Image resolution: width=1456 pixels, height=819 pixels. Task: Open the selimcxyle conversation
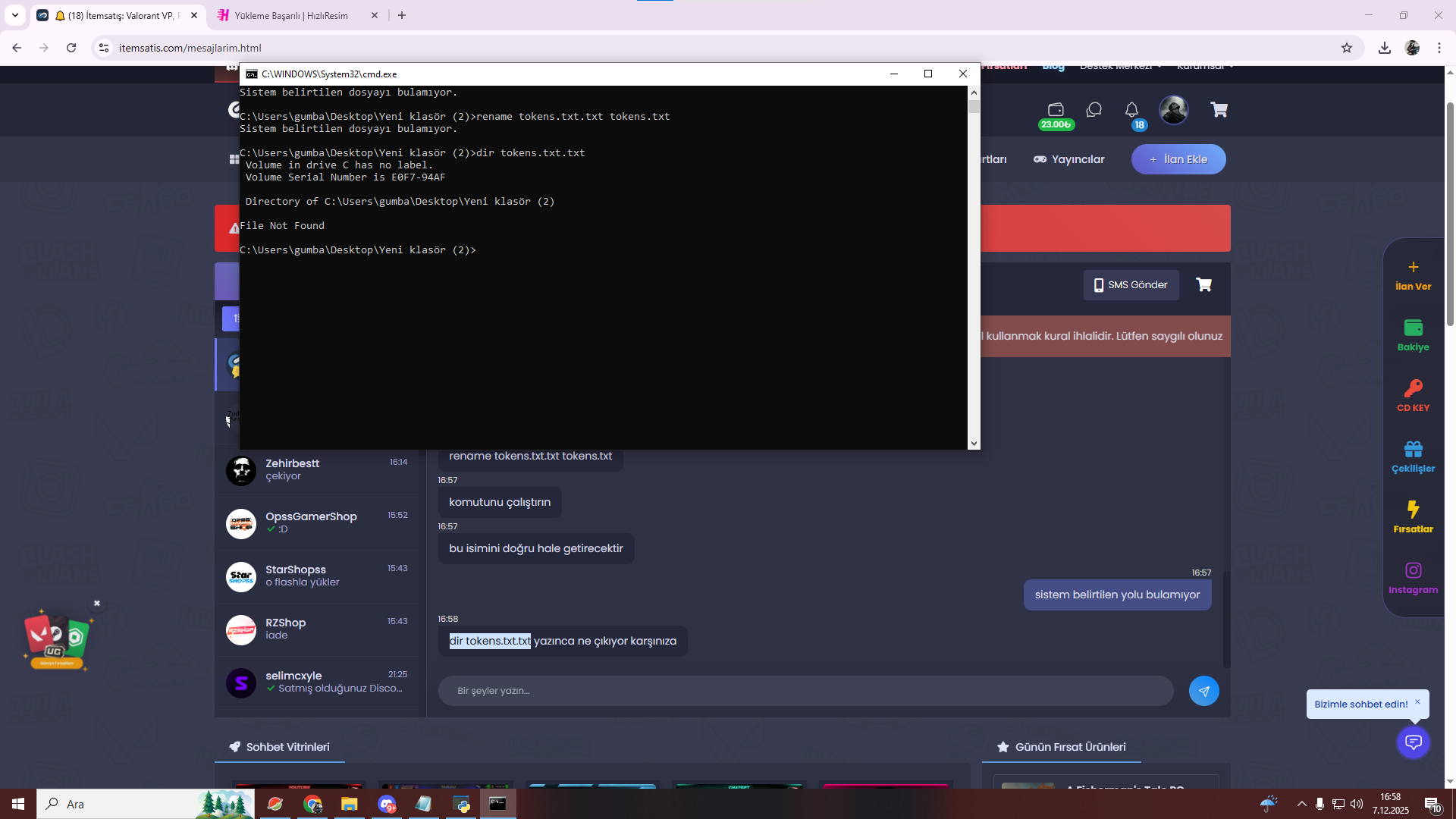click(x=317, y=682)
